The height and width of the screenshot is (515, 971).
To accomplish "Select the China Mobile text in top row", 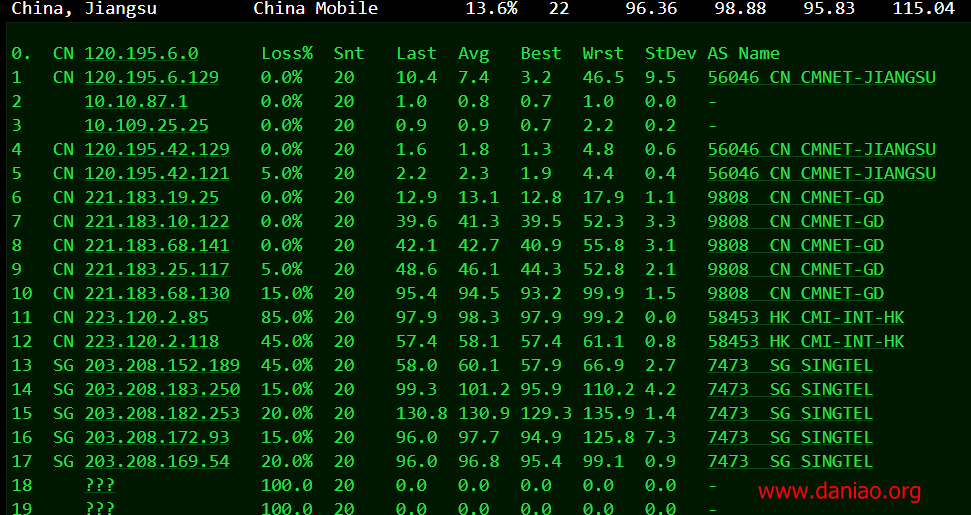I will 316,9.
